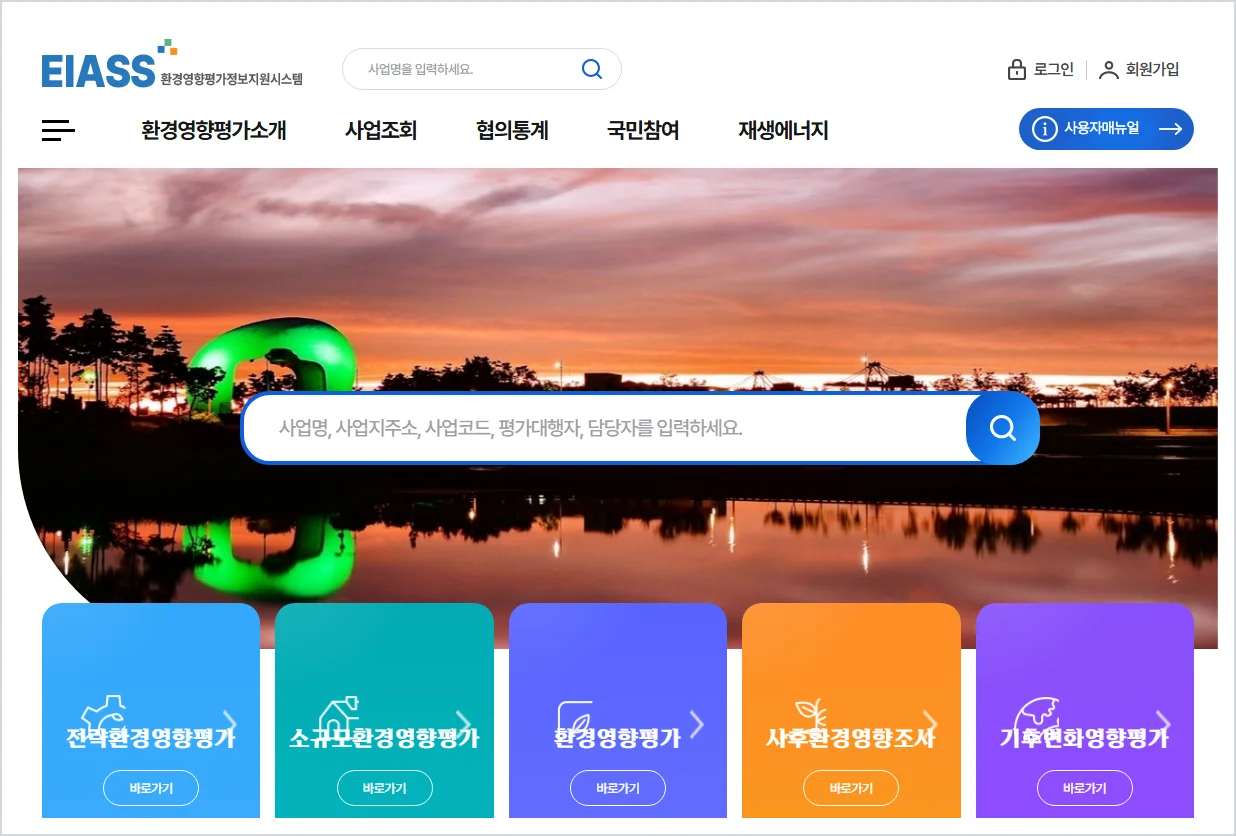Click the blue hero search button
The image size is (1236, 836).
pyautogui.click(x=1003, y=428)
